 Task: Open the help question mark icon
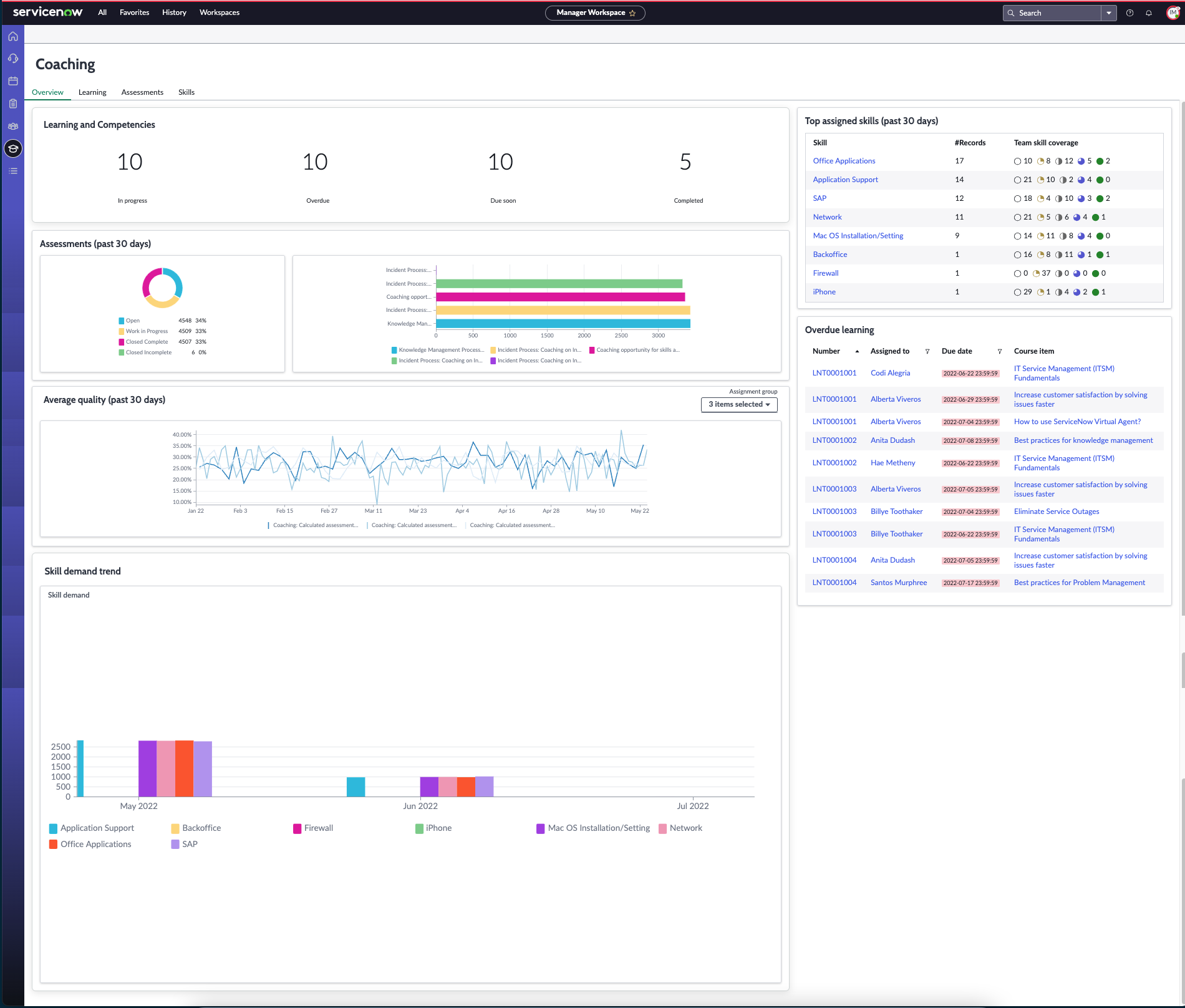pyautogui.click(x=1129, y=13)
